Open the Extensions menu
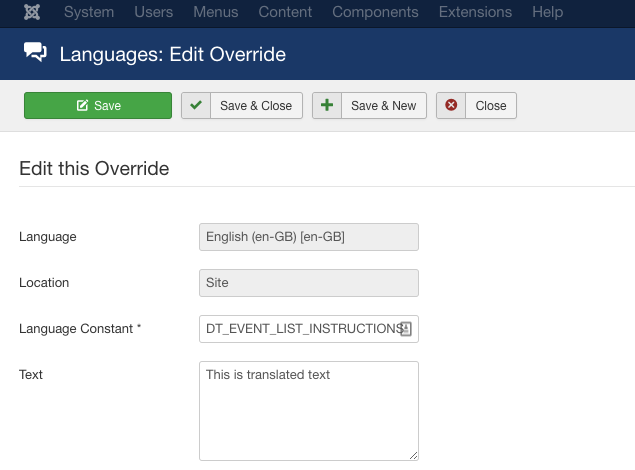The width and height of the screenshot is (635, 470). pyautogui.click(x=476, y=13)
